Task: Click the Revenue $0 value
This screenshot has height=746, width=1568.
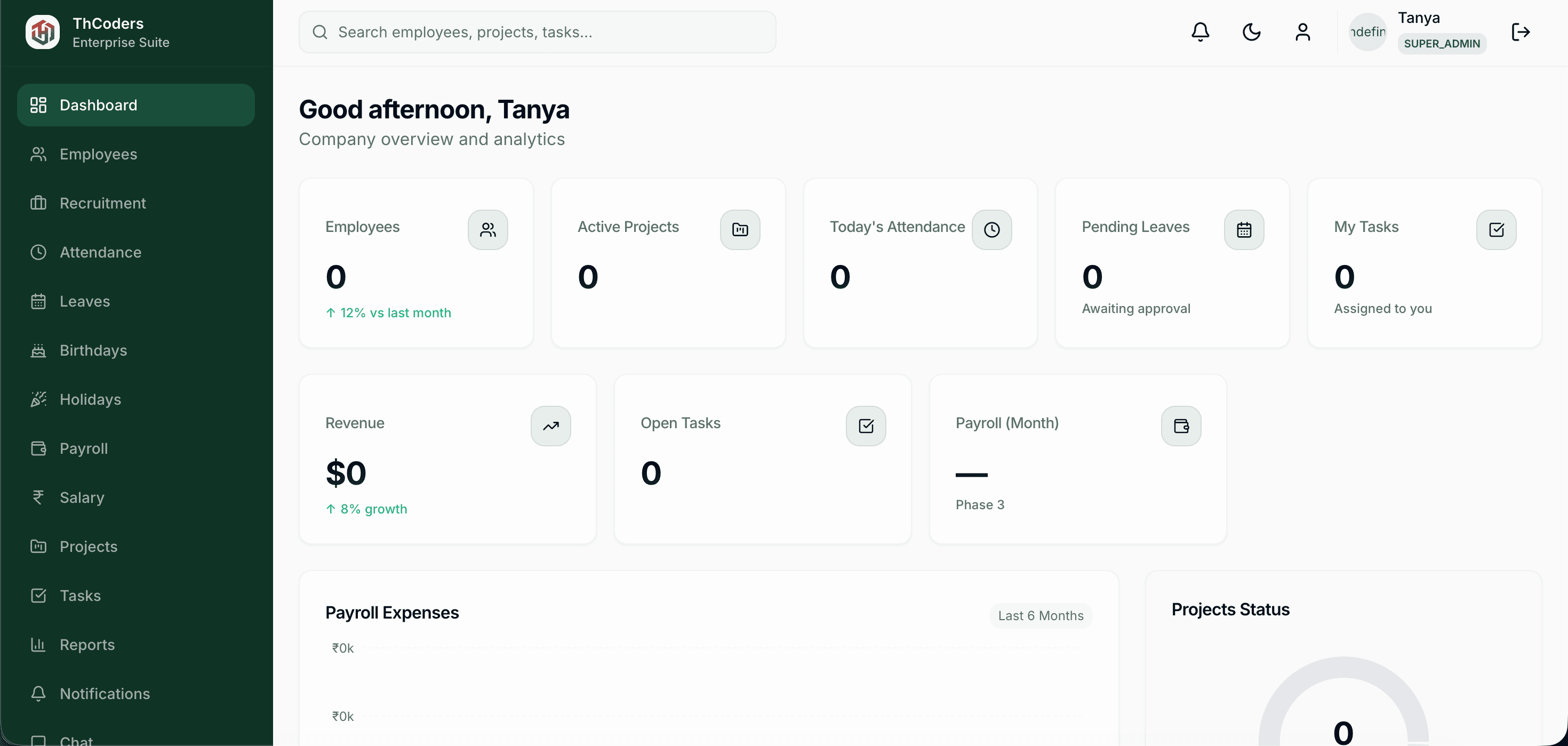Action: 346,473
